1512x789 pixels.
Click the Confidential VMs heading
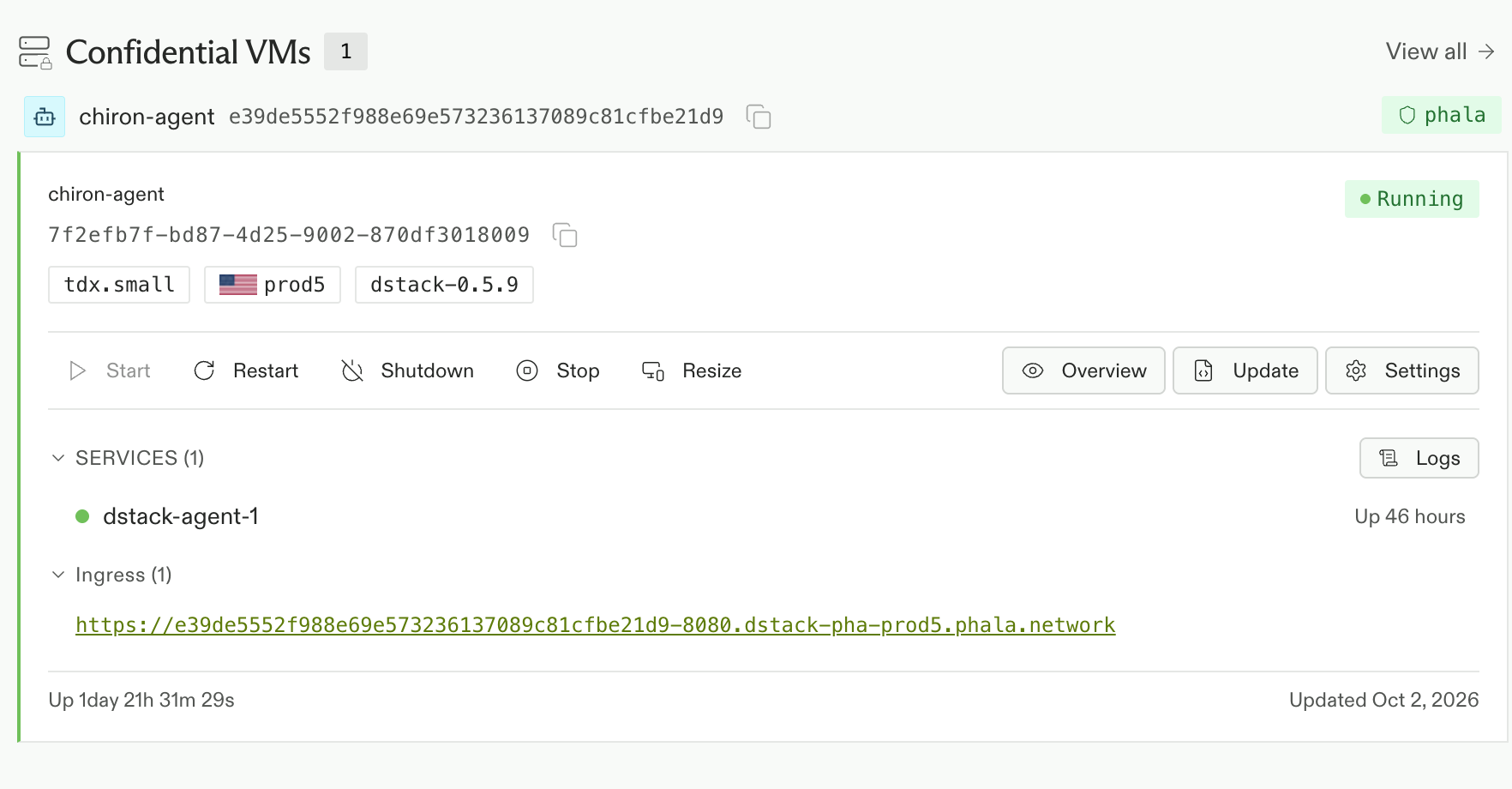189,52
